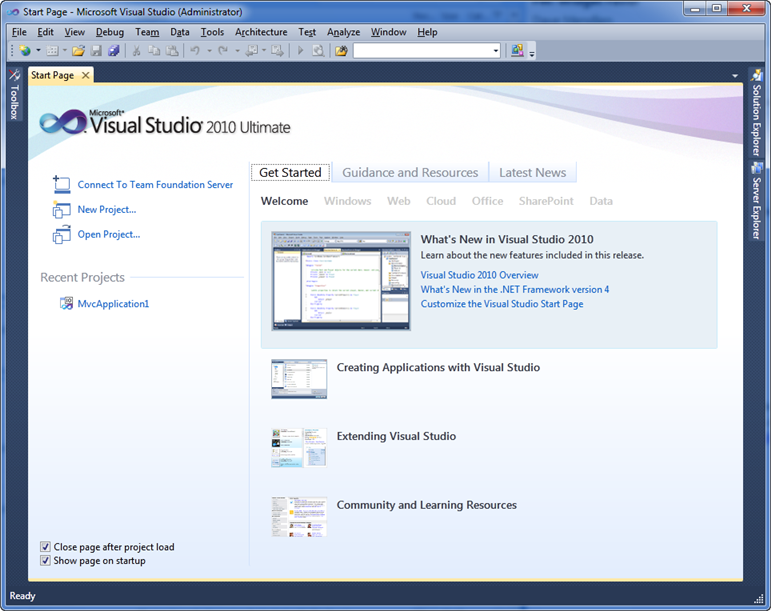
Task: Click the Open Folder icon beside the search box
Action: pyautogui.click(x=341, y=50)
